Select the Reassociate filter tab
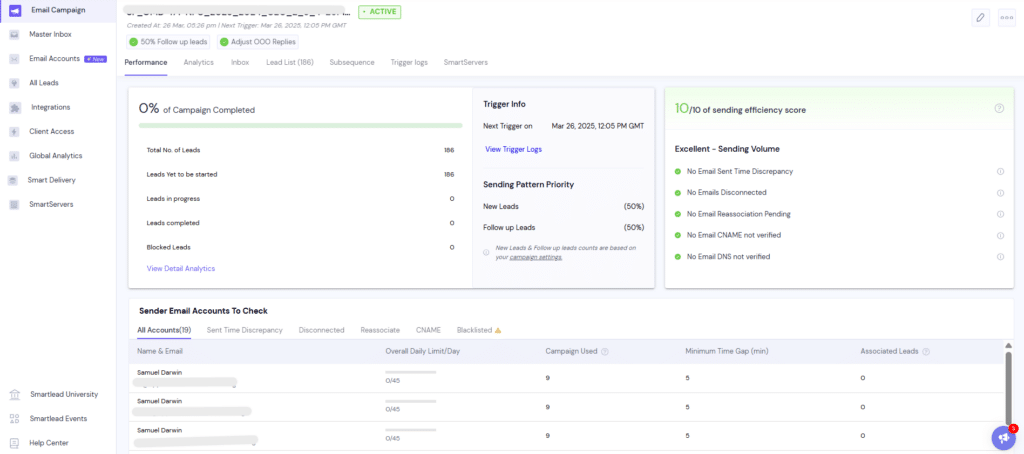The width and height of the screenshot is (1024, 454). (x=380, y=331)
